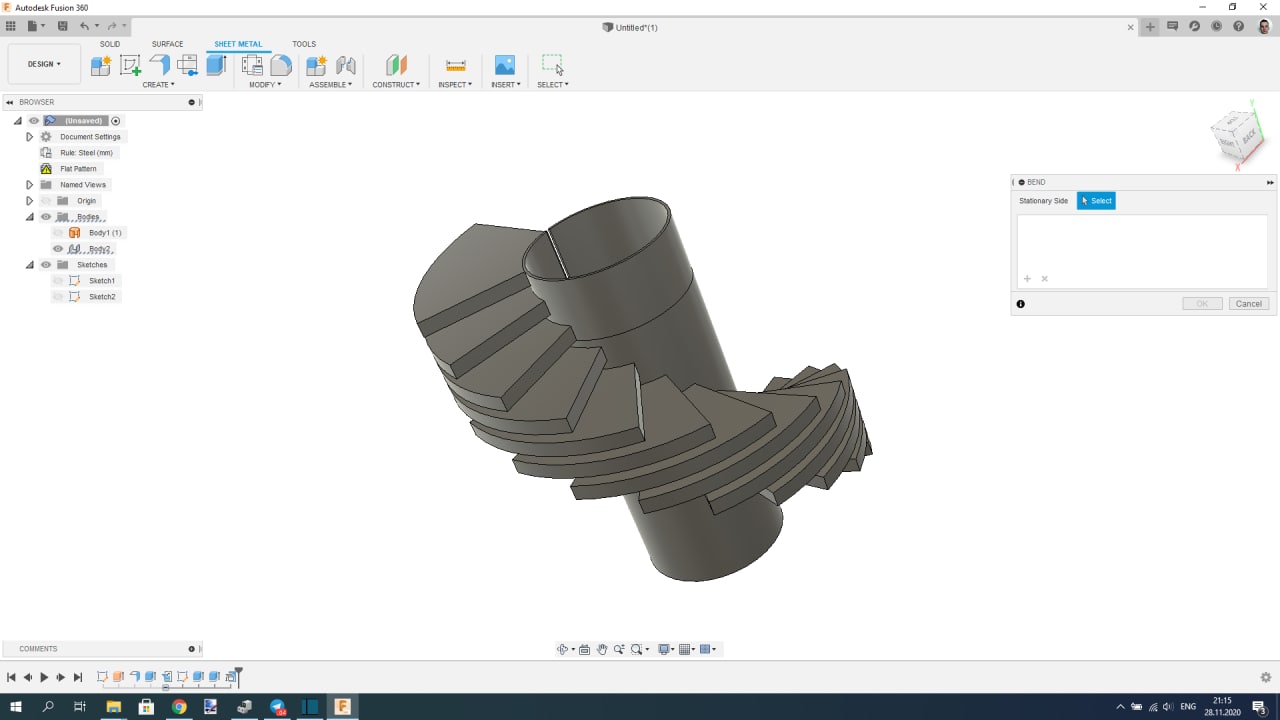
Task: Click the Construct offset plane icon
Action: [397, 65]
